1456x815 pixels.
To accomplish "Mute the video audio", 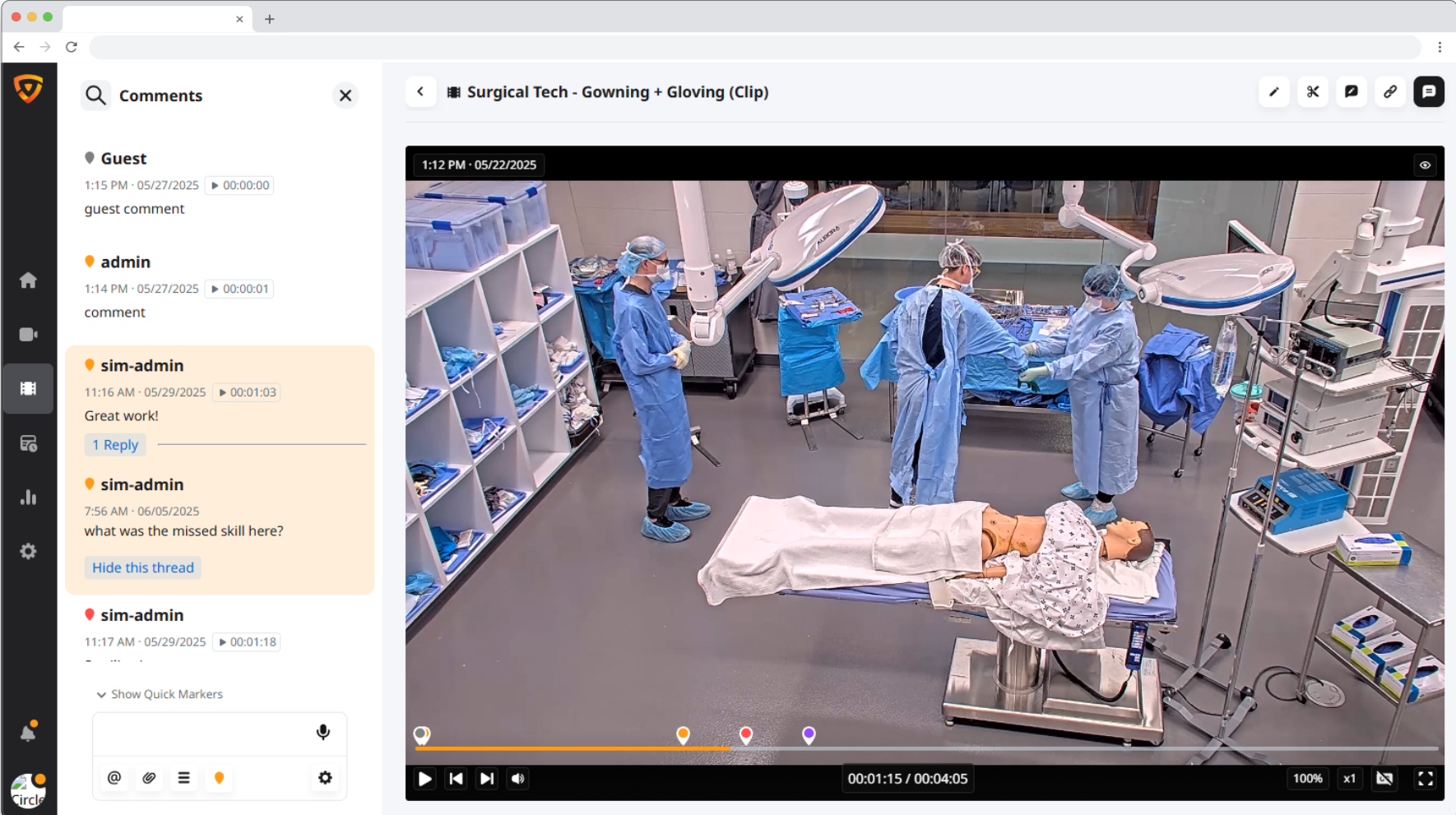I will coord(517,779).
